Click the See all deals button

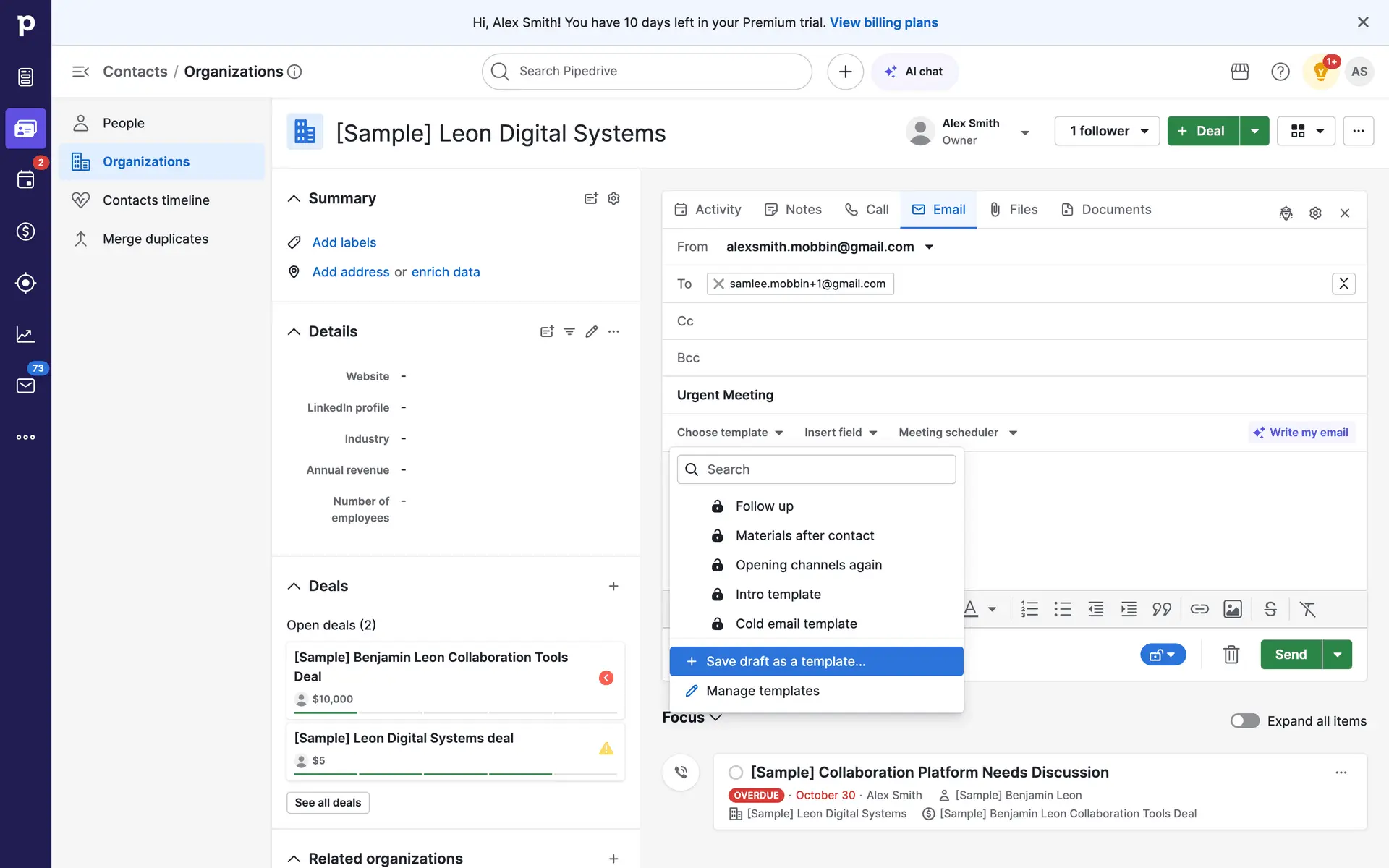tap(328, 802)
